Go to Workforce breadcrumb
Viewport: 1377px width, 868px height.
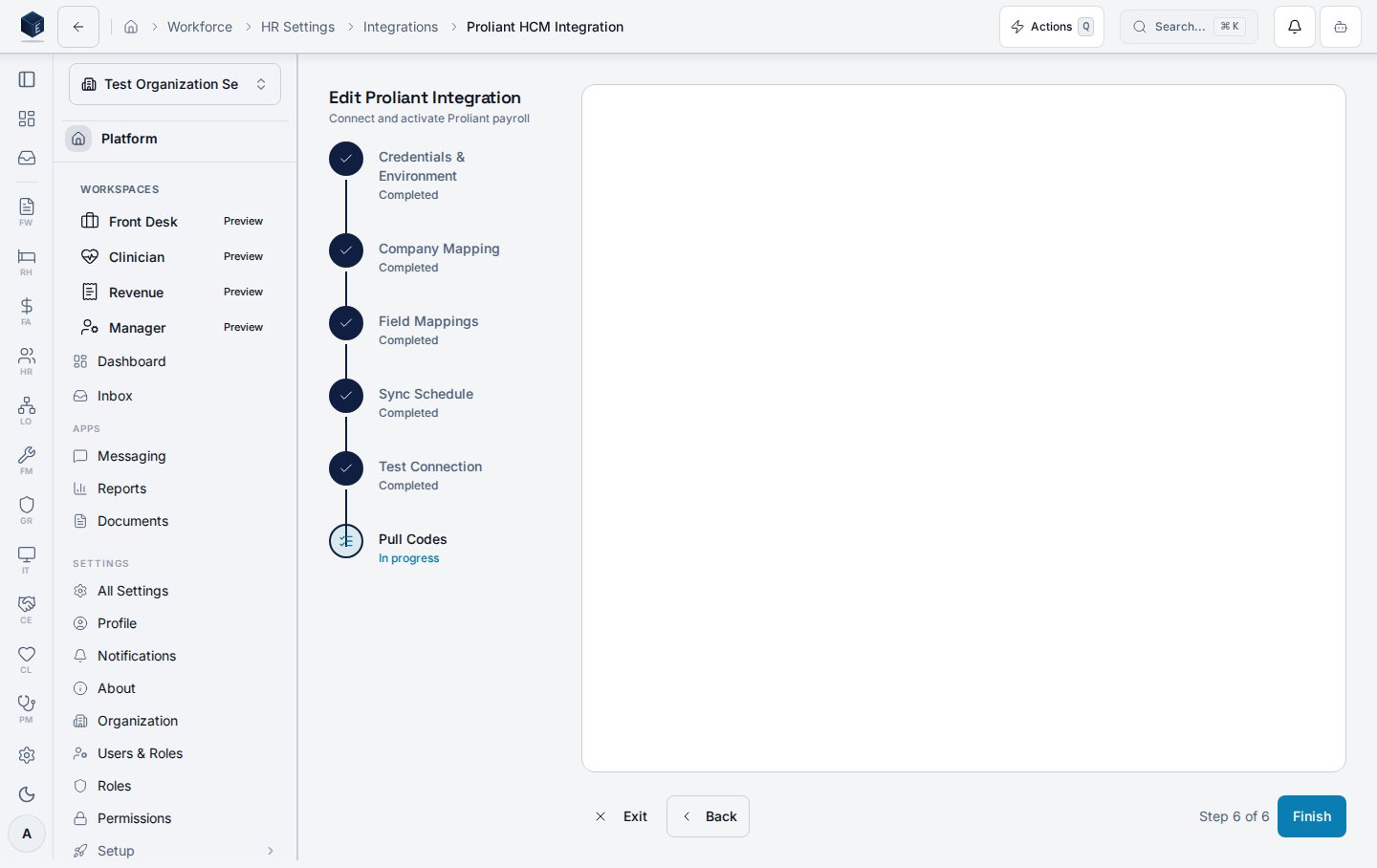coord(200,27)
